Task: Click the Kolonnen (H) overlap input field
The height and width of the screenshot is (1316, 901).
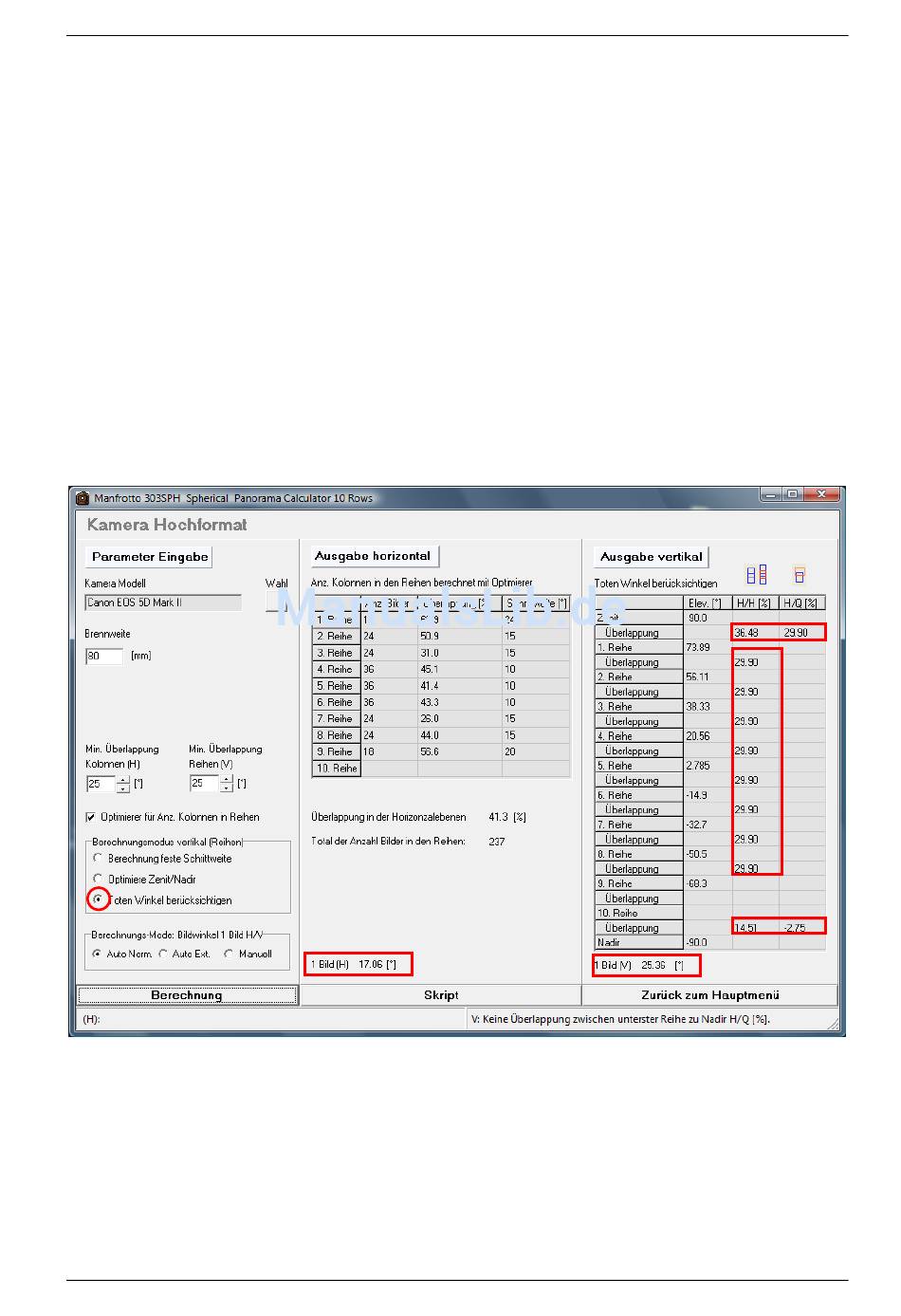Action: pyautogui.click(x=101, y=784)
